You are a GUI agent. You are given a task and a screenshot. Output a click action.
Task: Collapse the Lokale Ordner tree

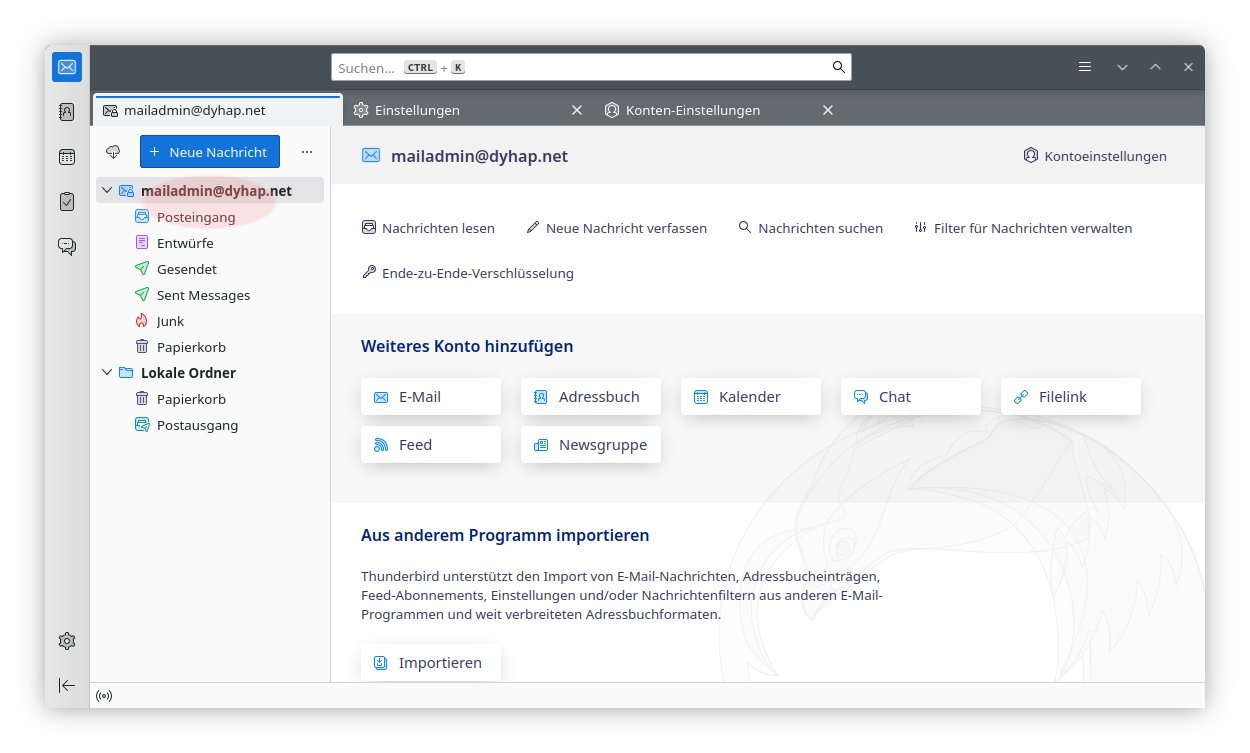[x=107, y=373]
